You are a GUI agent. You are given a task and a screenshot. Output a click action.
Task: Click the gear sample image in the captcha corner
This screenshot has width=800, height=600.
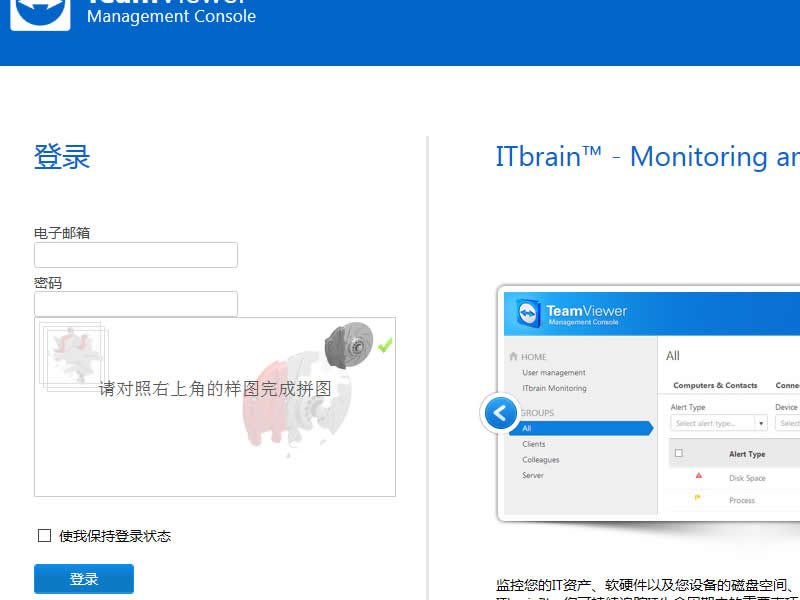pyautogui.click(x=349, y=348)
